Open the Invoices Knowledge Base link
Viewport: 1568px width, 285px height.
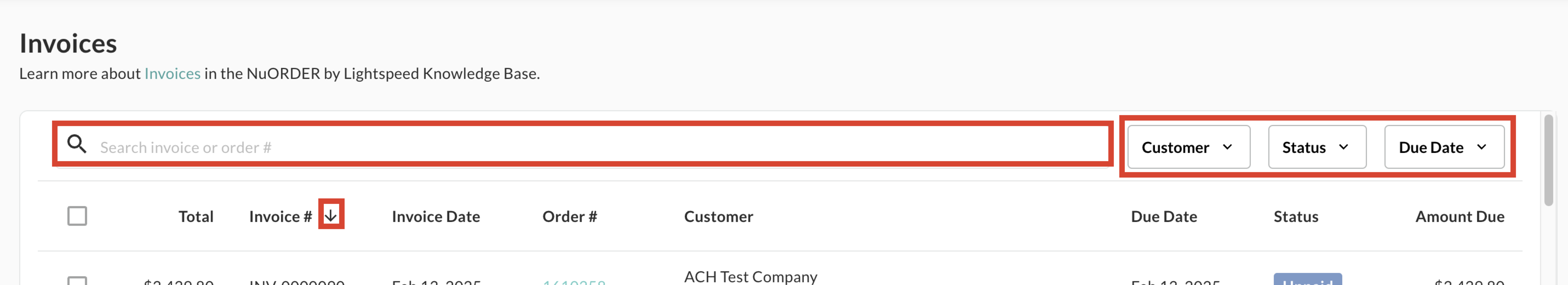(172, 74)
